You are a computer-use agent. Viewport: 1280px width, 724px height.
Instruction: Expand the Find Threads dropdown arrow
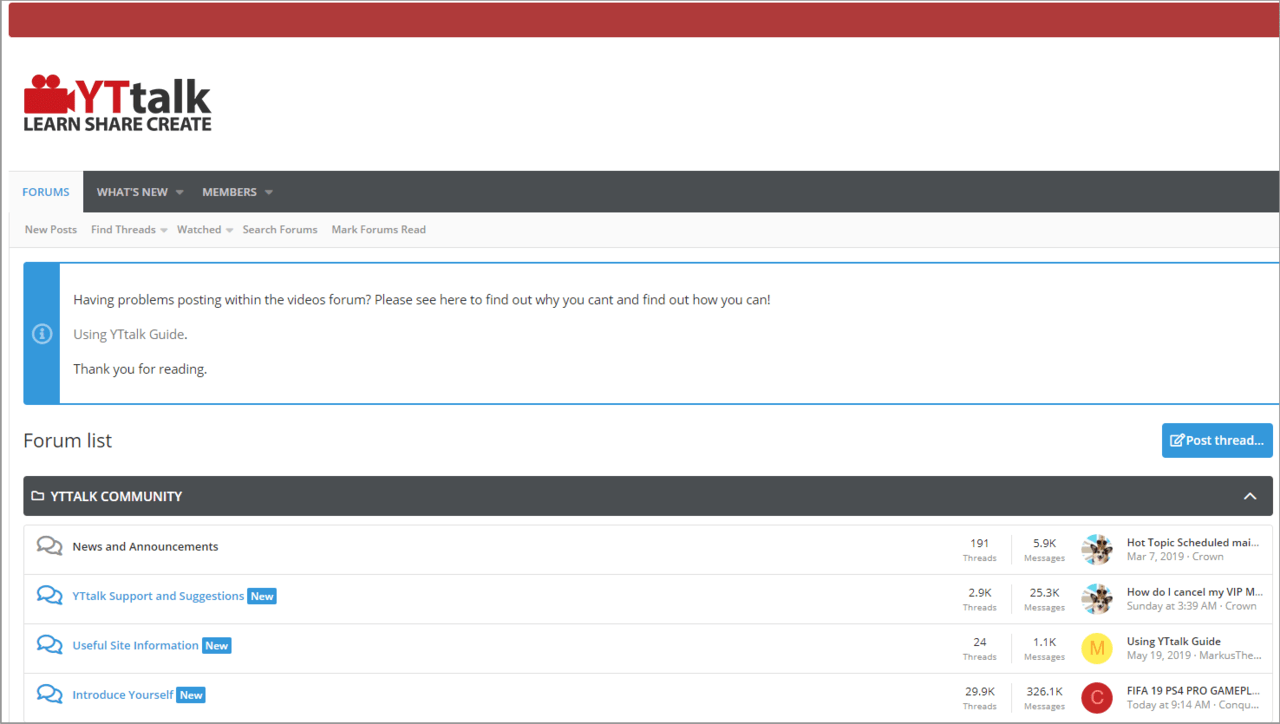tap(163, 230)
